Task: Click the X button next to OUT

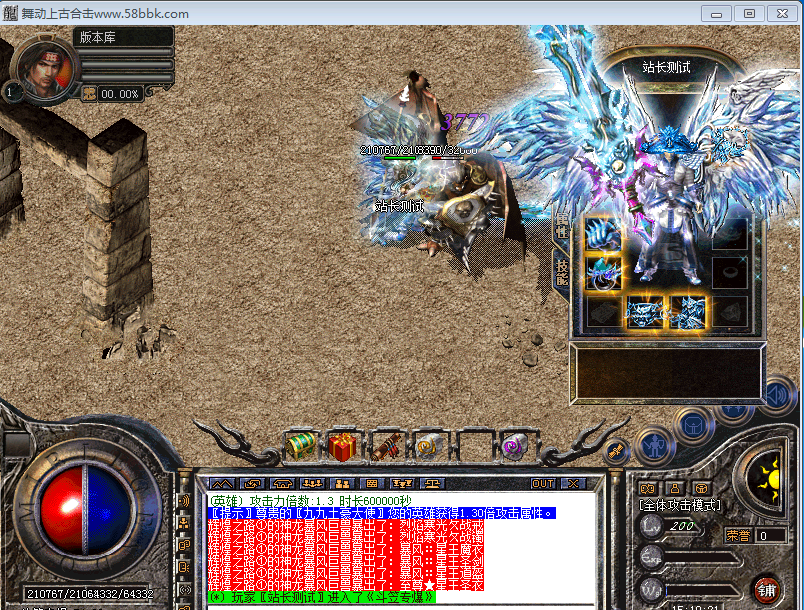Action: (x=573, y=483)
